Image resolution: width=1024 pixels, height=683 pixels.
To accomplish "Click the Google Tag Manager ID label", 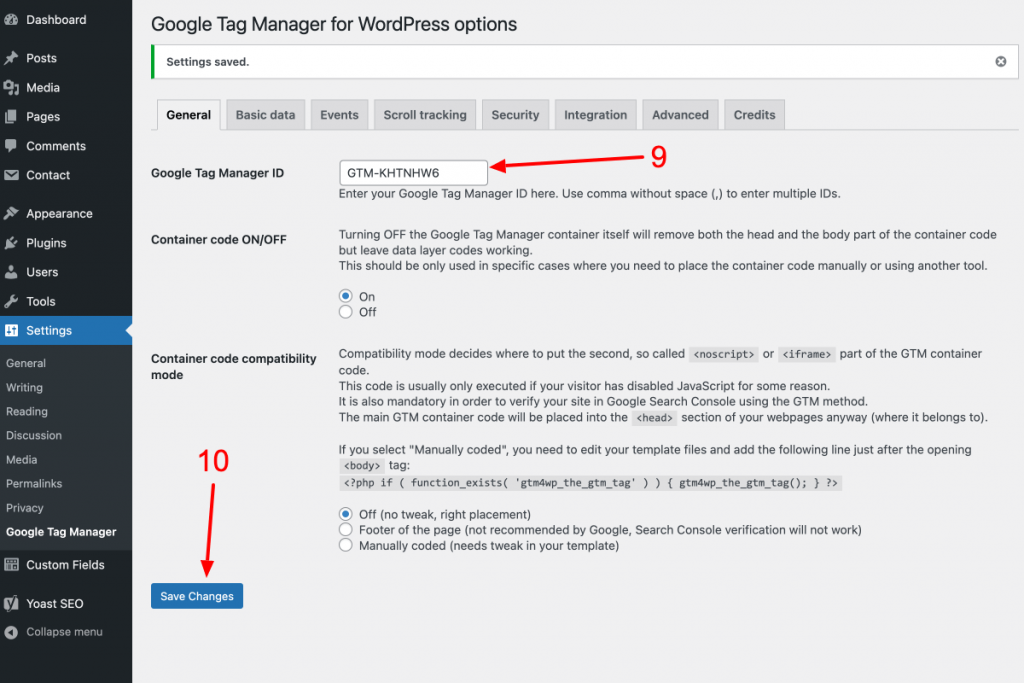I will point(217,173).
